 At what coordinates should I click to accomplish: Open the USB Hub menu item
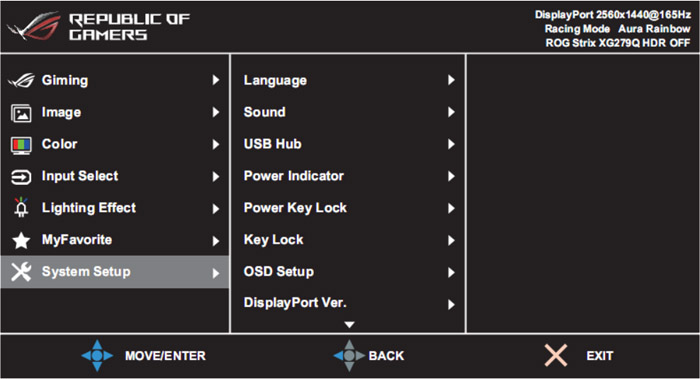point(348,144)
